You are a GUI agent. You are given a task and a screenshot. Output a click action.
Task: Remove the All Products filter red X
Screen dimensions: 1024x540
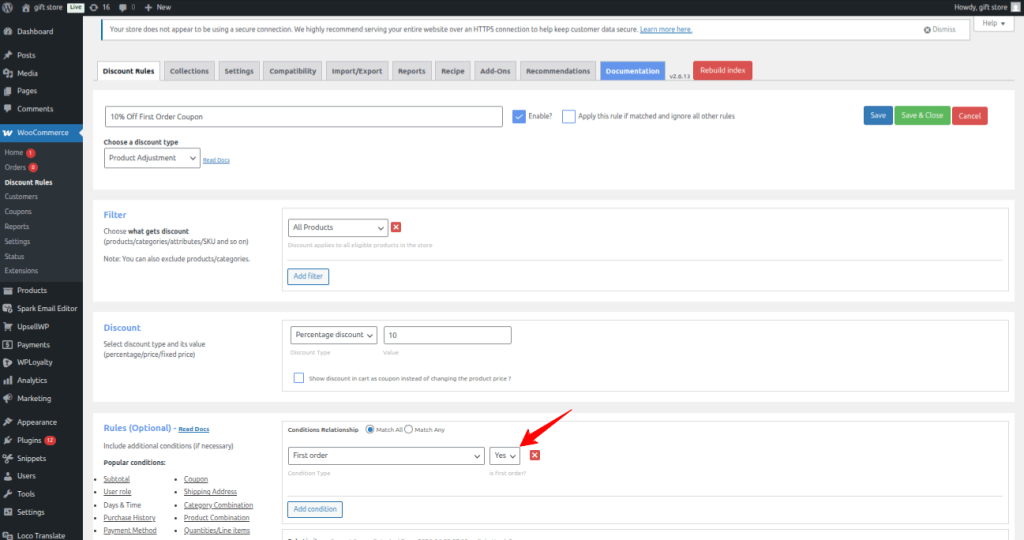tap(396, 227)
